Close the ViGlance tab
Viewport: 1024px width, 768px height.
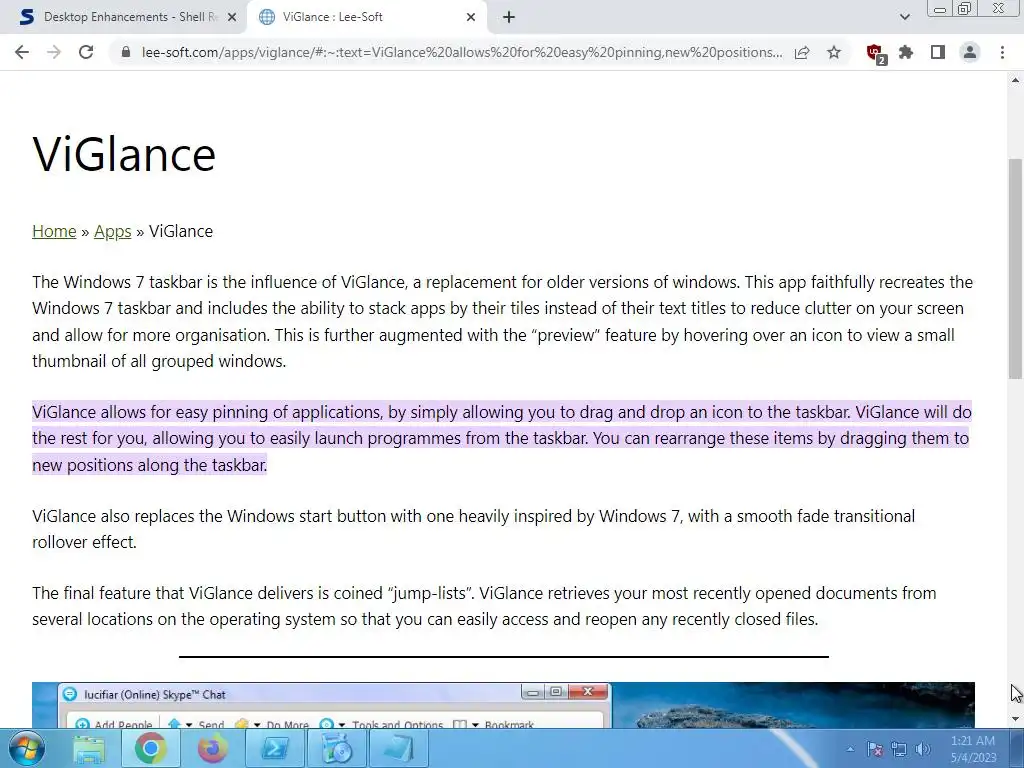pos(471,17)
